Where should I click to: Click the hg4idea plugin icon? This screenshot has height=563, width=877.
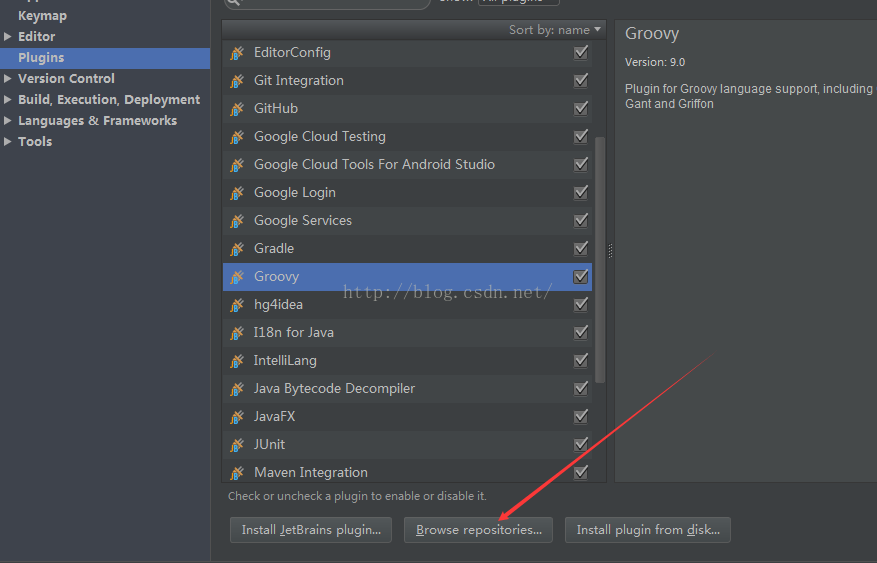[237, 305]
